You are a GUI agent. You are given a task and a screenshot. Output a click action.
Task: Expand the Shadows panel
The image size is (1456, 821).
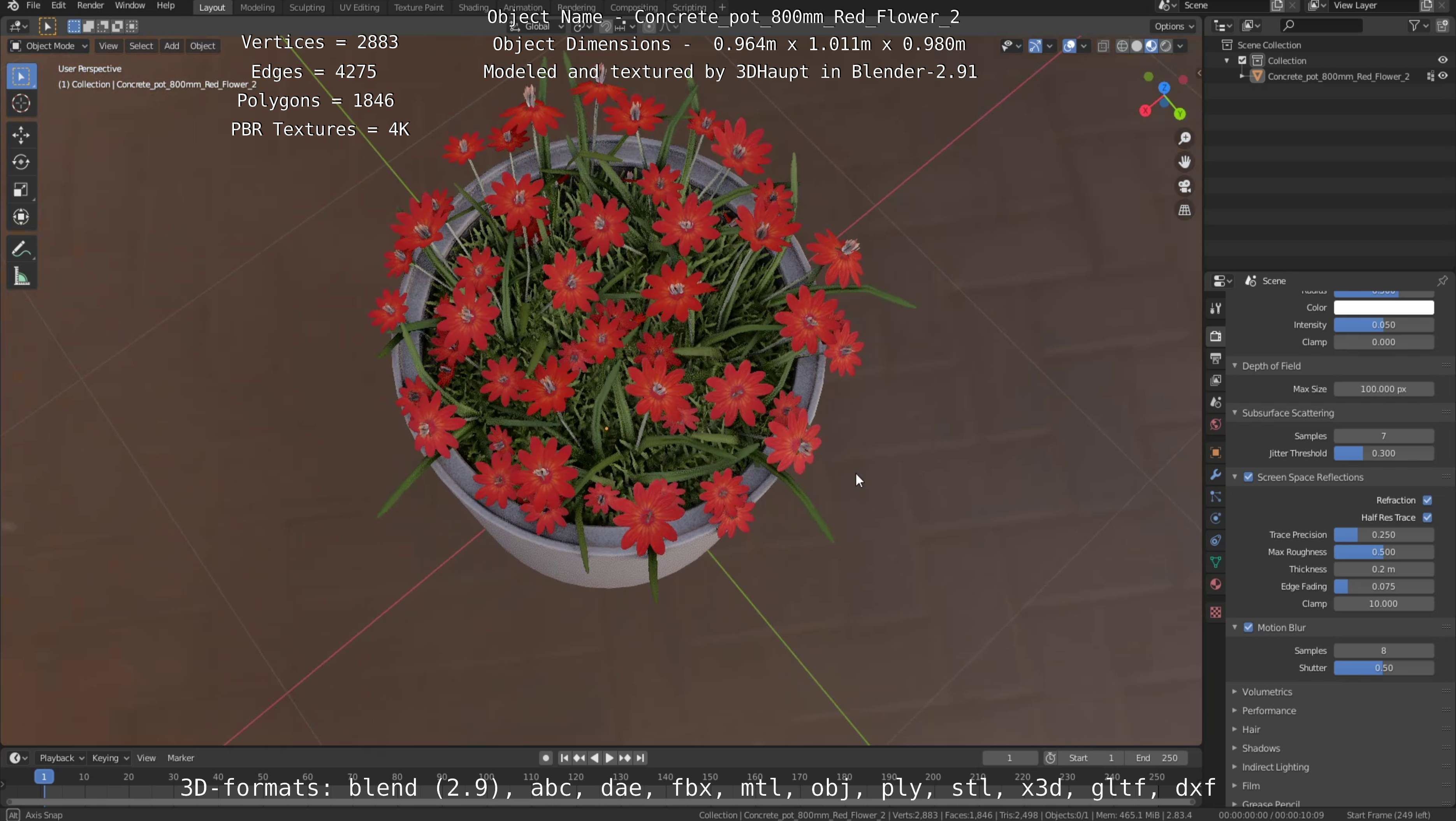(1261, 749)
